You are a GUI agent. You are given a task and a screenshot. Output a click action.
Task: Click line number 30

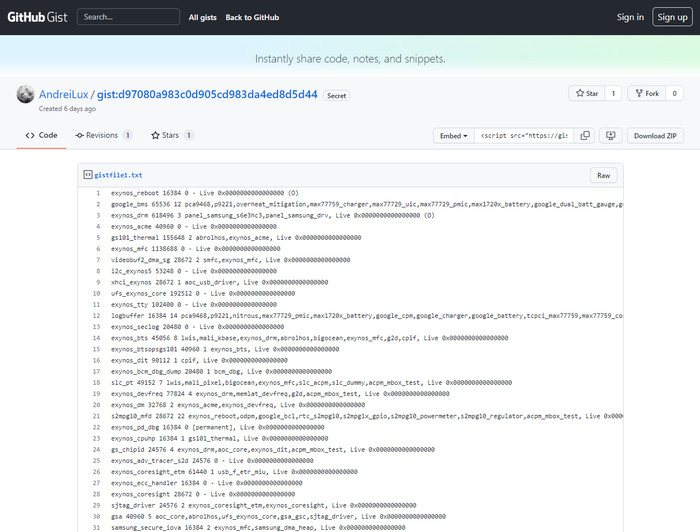[96, 517]
